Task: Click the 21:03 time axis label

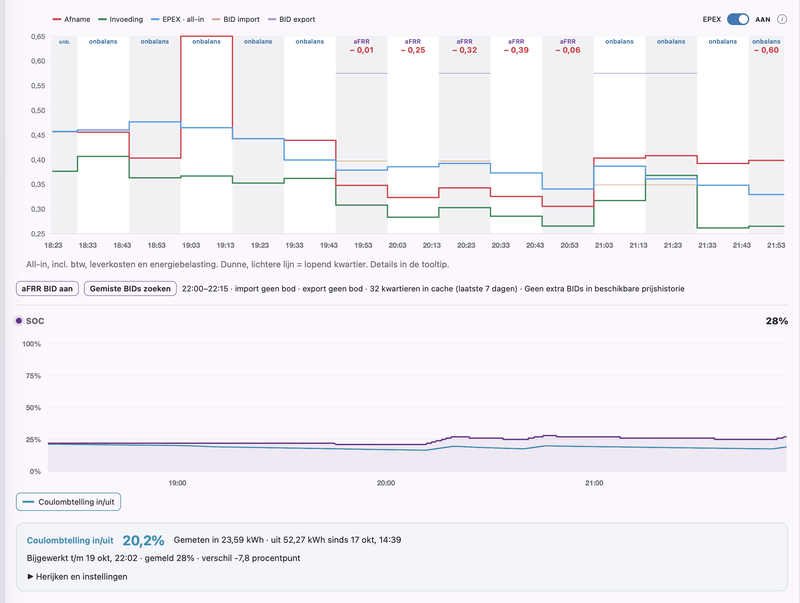Action: tap(604, 245)
